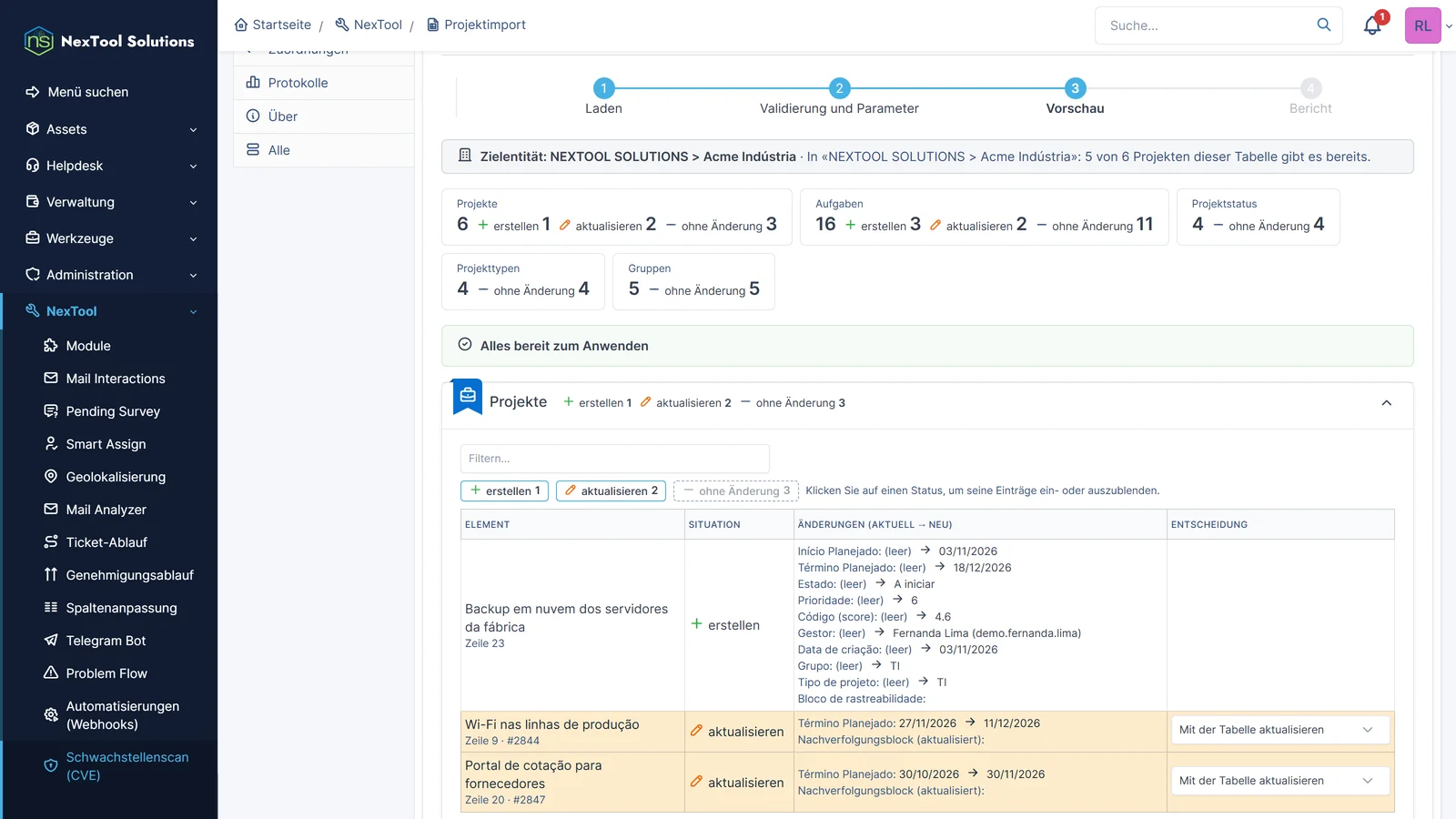Open decision dropdown for Portal de cotação
The height and width of the screenshot is (819, 1456).
pos(1279,781)
